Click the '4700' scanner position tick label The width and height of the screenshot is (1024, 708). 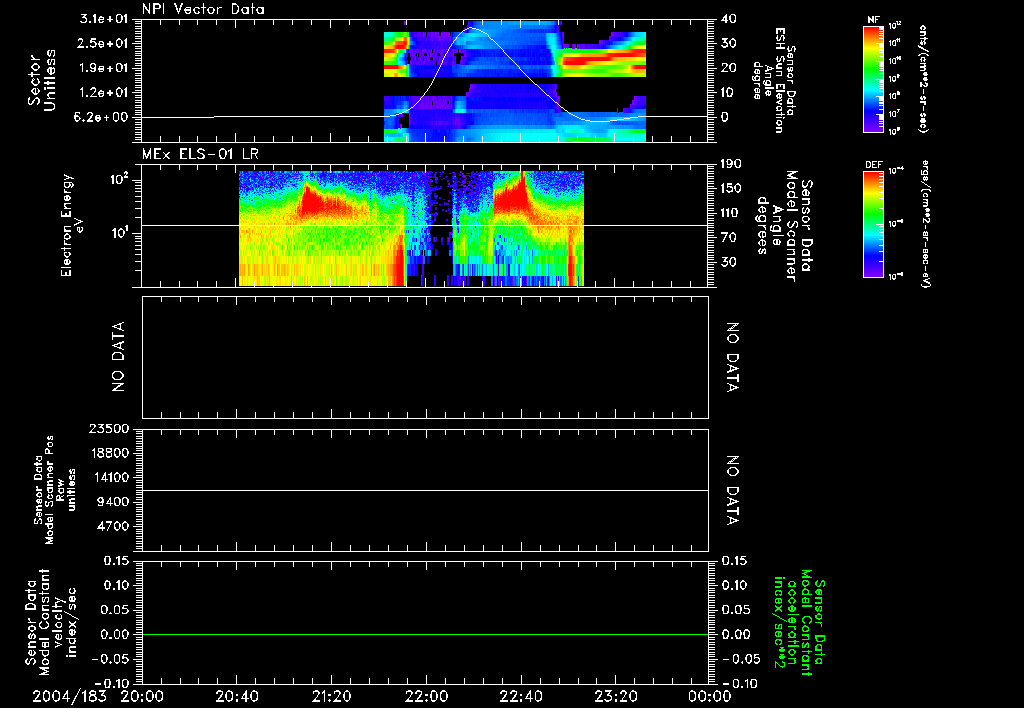tap(112, 526)
